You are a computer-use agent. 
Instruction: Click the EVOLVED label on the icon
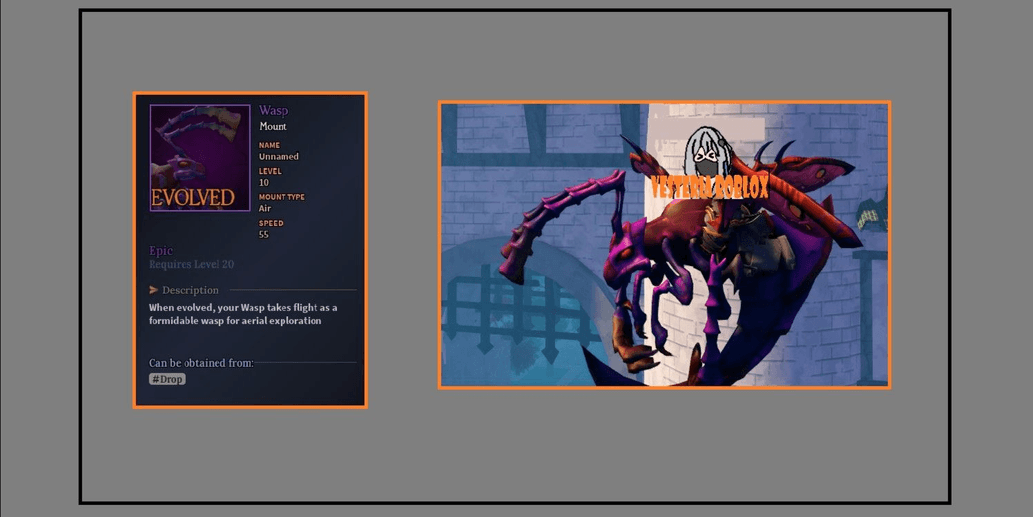[x=193, y=197]
